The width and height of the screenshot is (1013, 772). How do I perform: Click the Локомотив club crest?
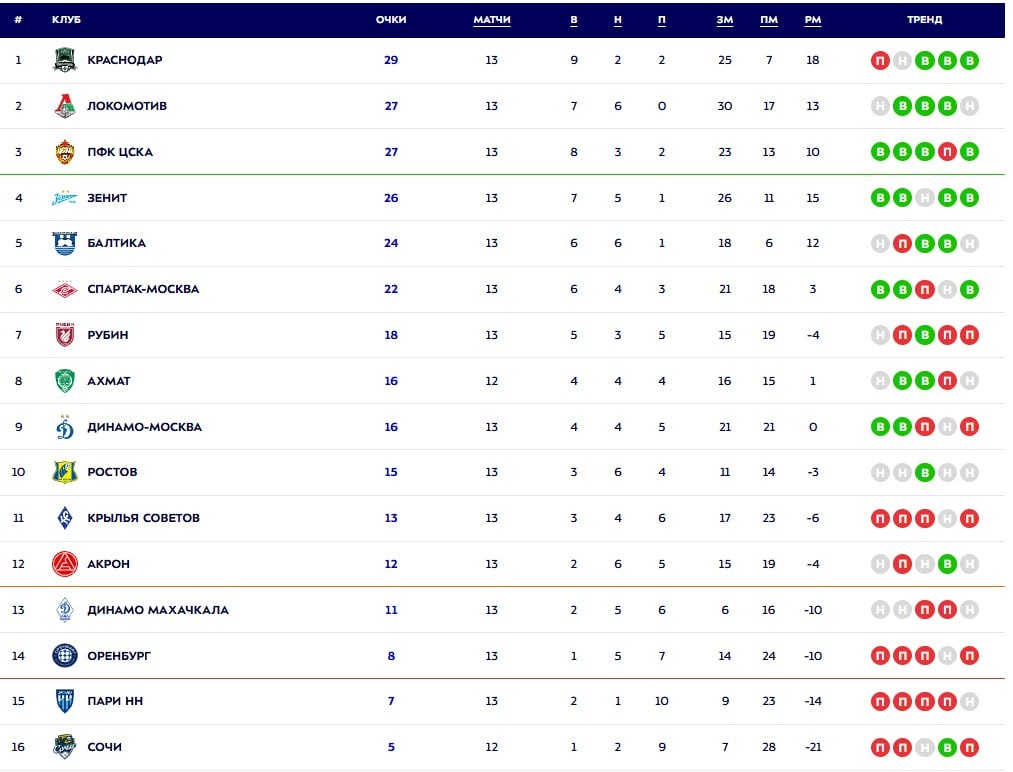click(64, 106)
